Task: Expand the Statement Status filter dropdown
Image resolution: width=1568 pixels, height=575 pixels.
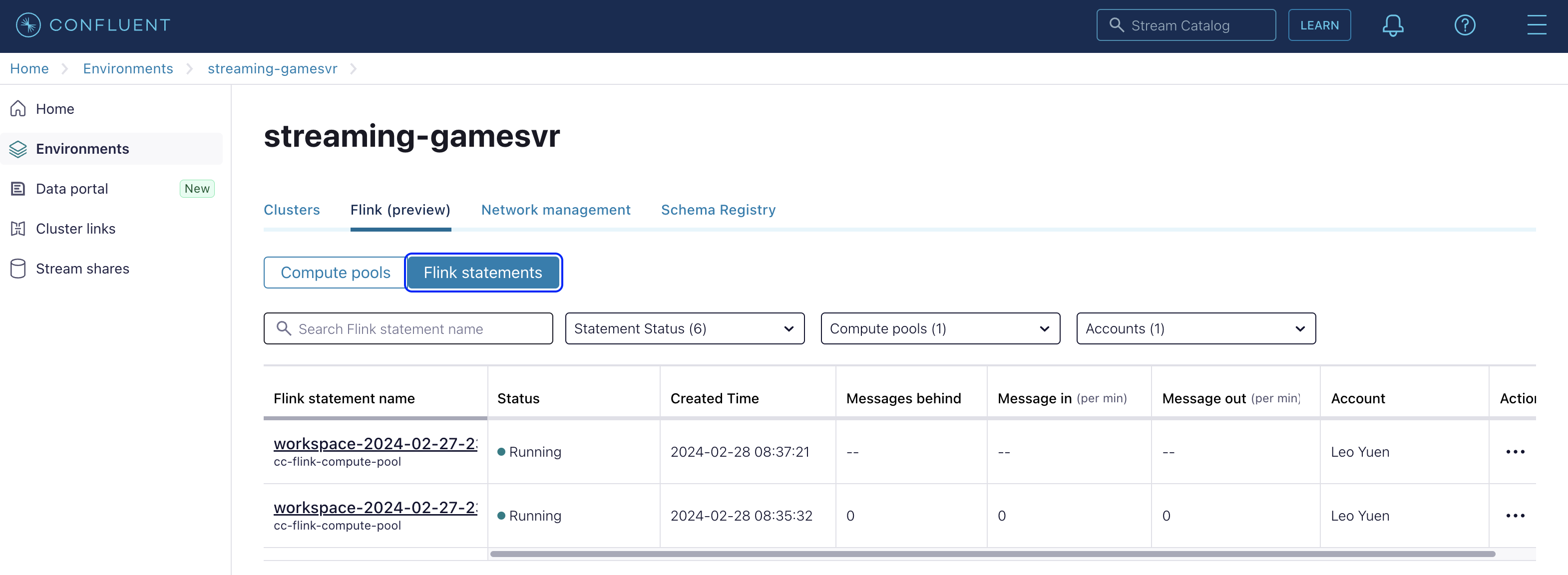Action: coord(684,328)
